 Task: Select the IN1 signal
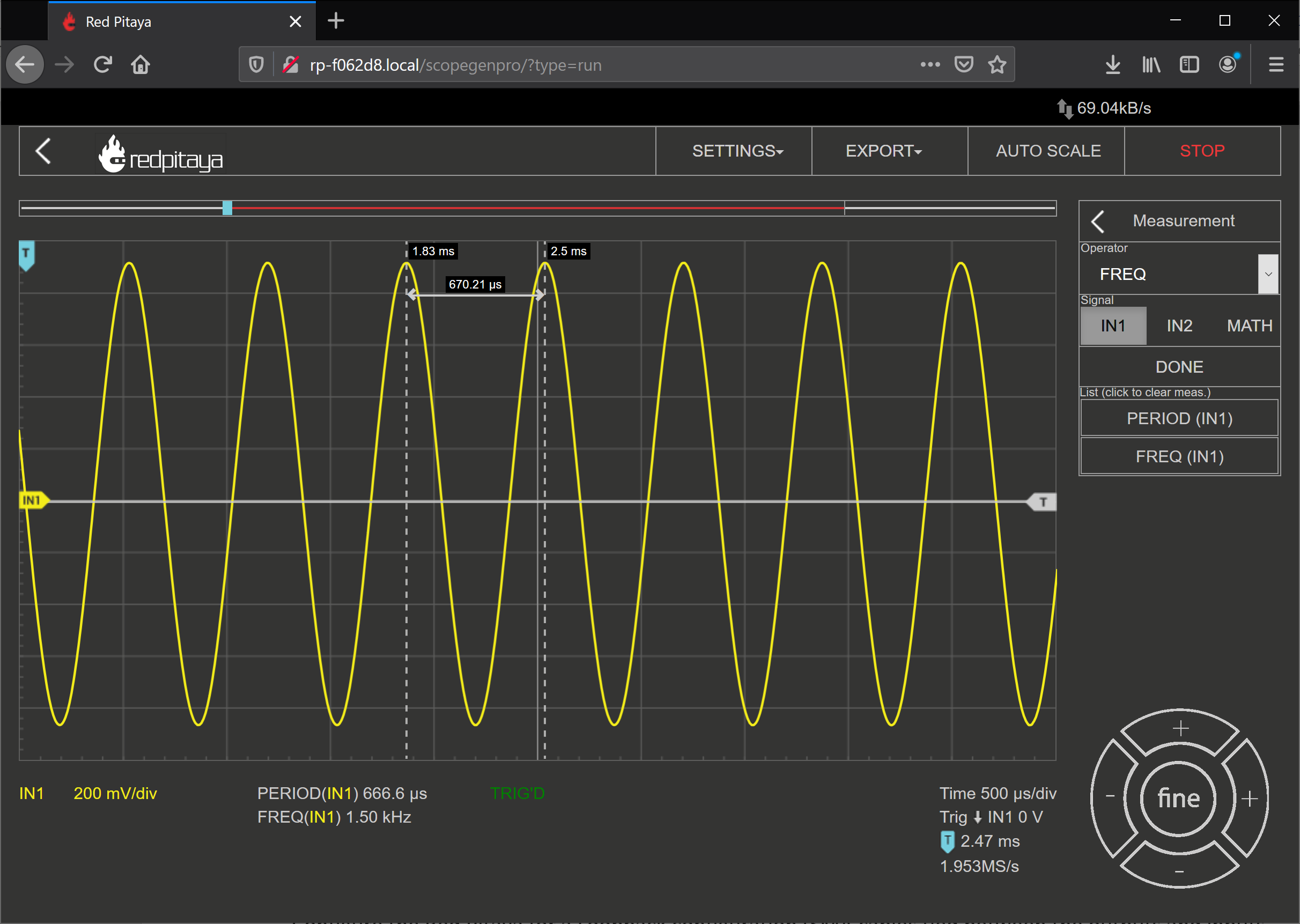point(1113,326)
